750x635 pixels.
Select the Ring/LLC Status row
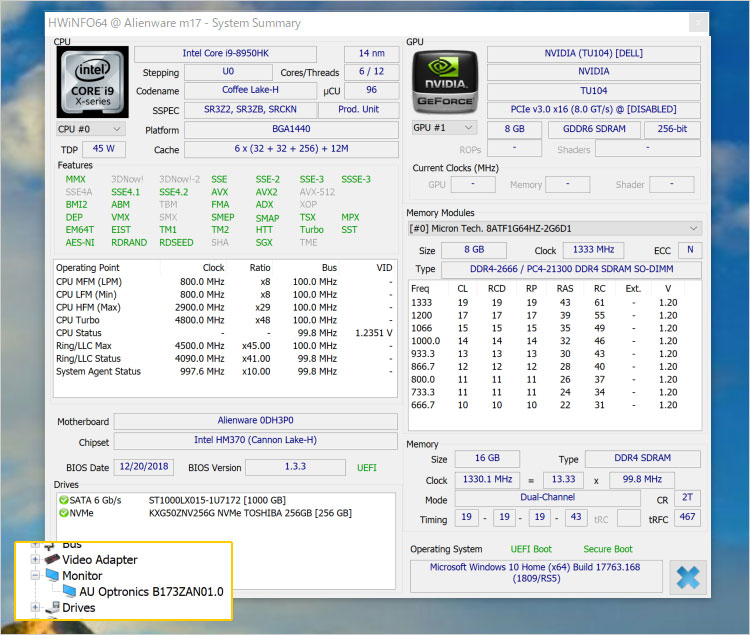[224, 359]
